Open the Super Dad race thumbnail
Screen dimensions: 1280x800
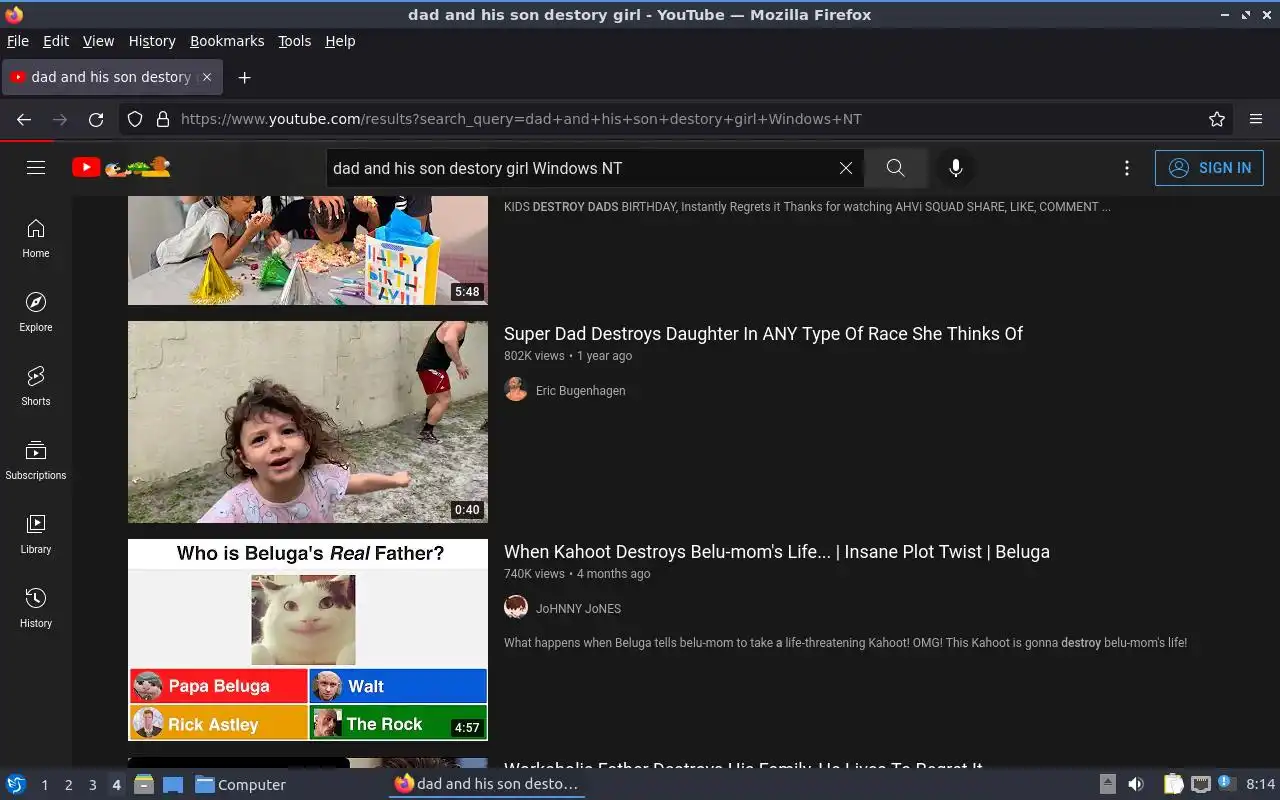pyautogui.click(x=308, y=422)
